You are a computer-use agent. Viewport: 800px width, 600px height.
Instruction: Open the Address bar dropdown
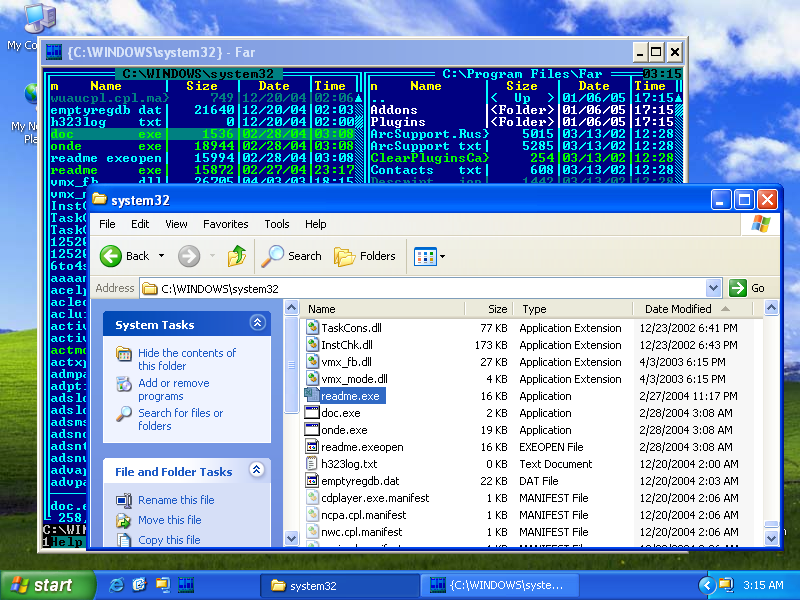713,288
